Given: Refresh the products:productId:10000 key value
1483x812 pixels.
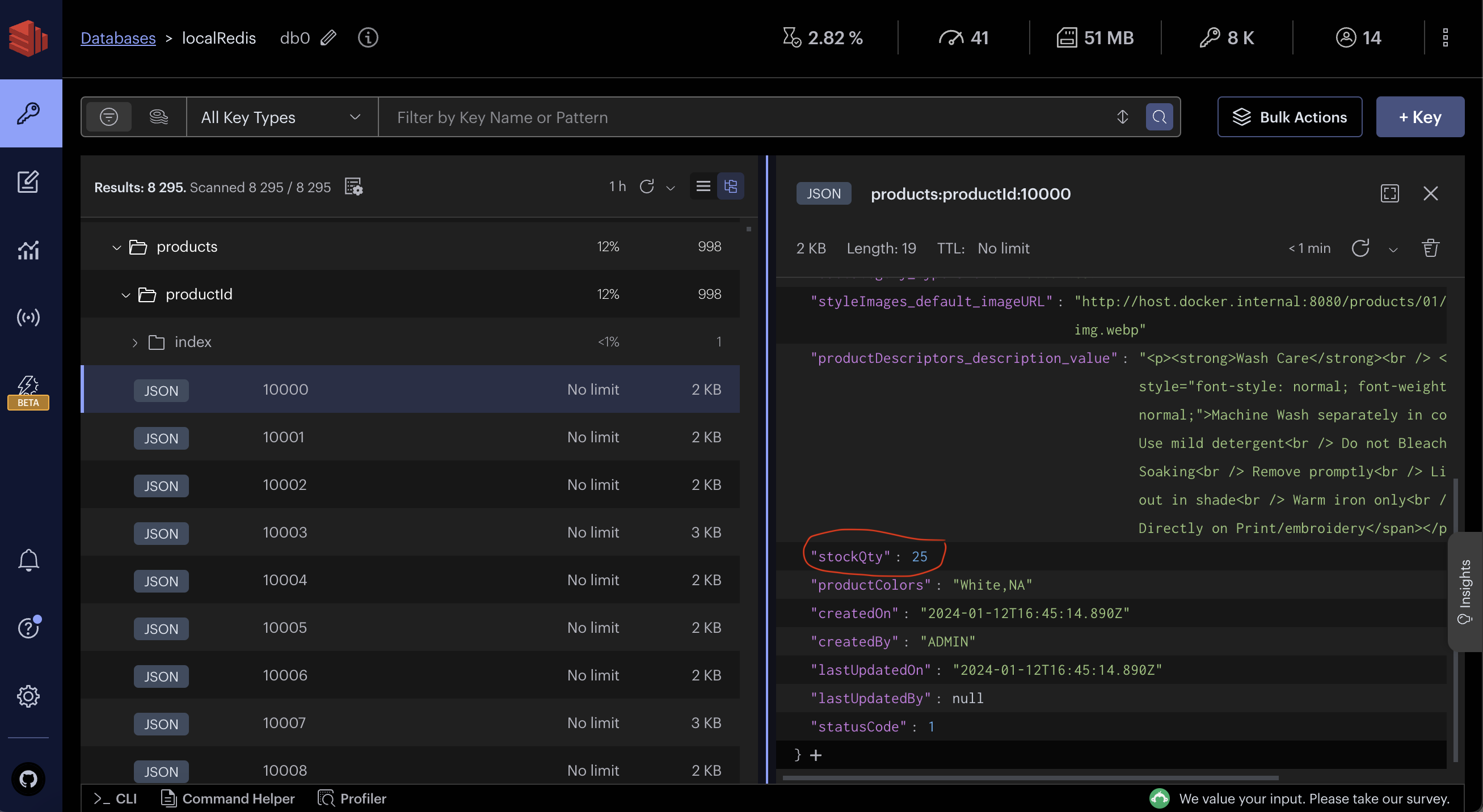Looking at the screenshot, I should tap(1360, 248).
